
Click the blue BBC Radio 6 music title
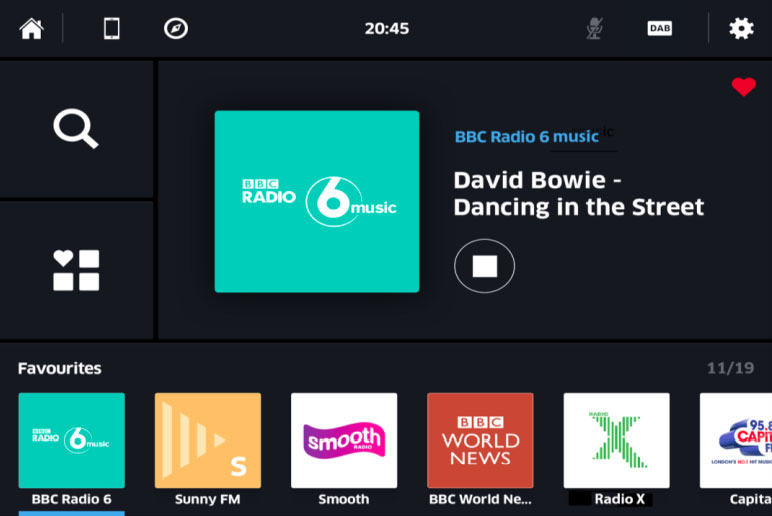pyautogui.click(x=526, y=136)
